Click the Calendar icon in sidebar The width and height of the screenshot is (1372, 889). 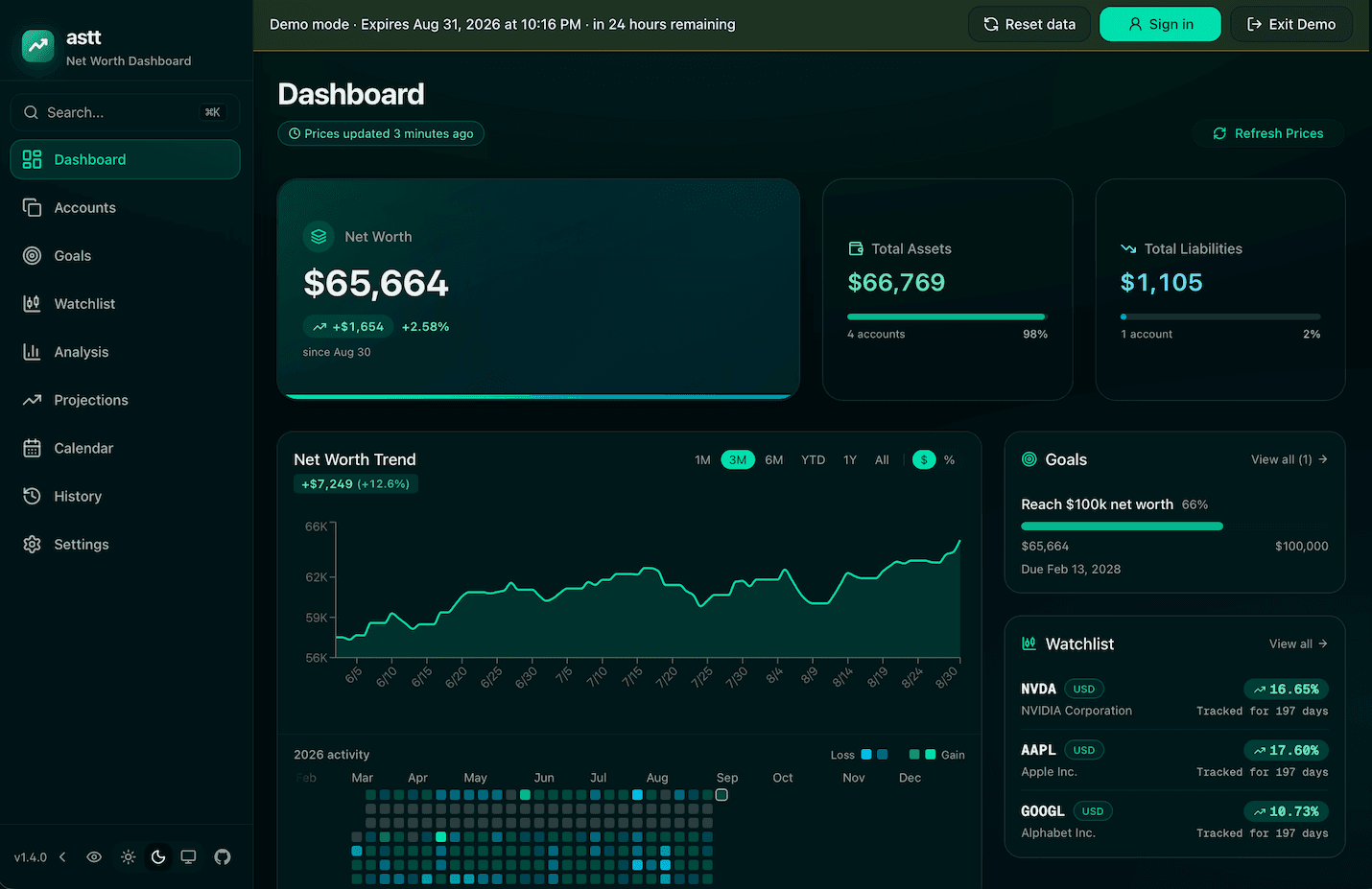32,448
